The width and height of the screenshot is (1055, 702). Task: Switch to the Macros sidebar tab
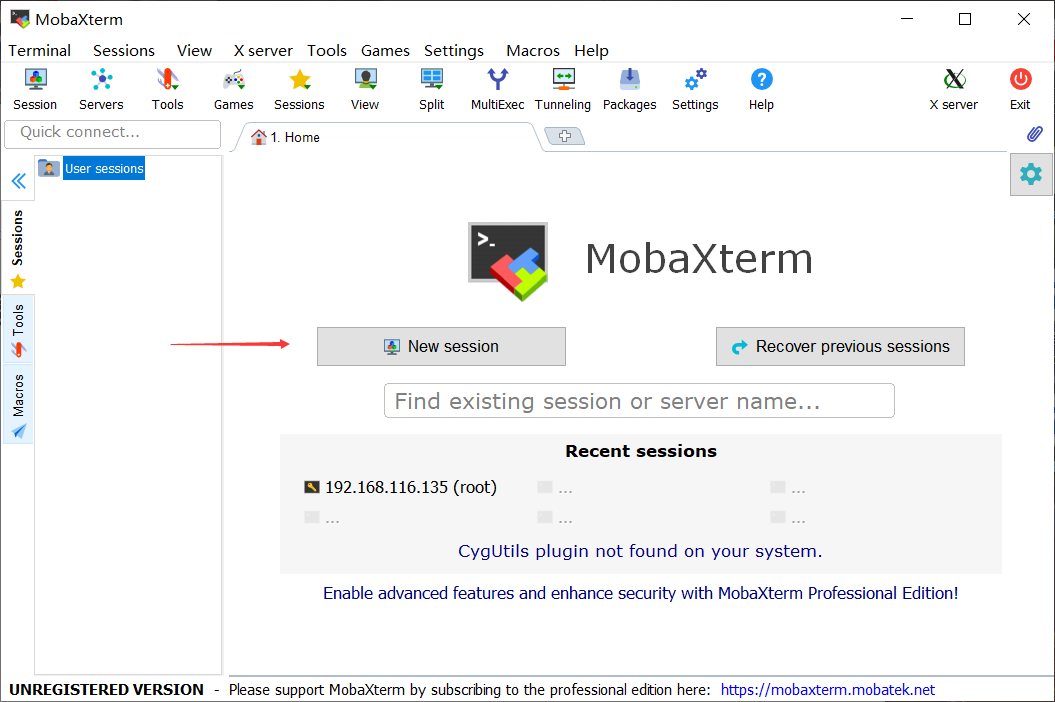pos(18,405)
